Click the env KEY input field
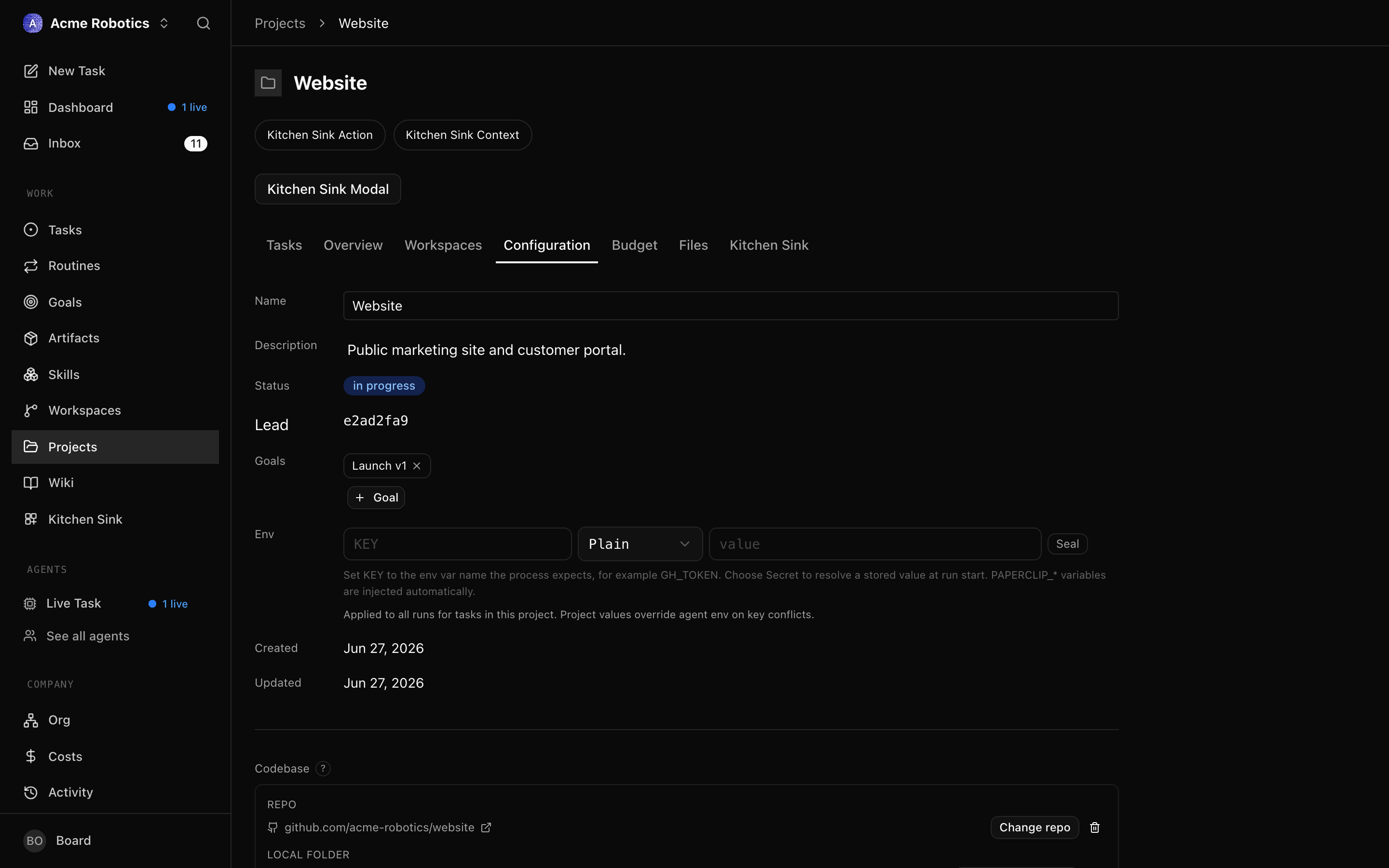Screen dimensions: 1389x868 [457, 543]
